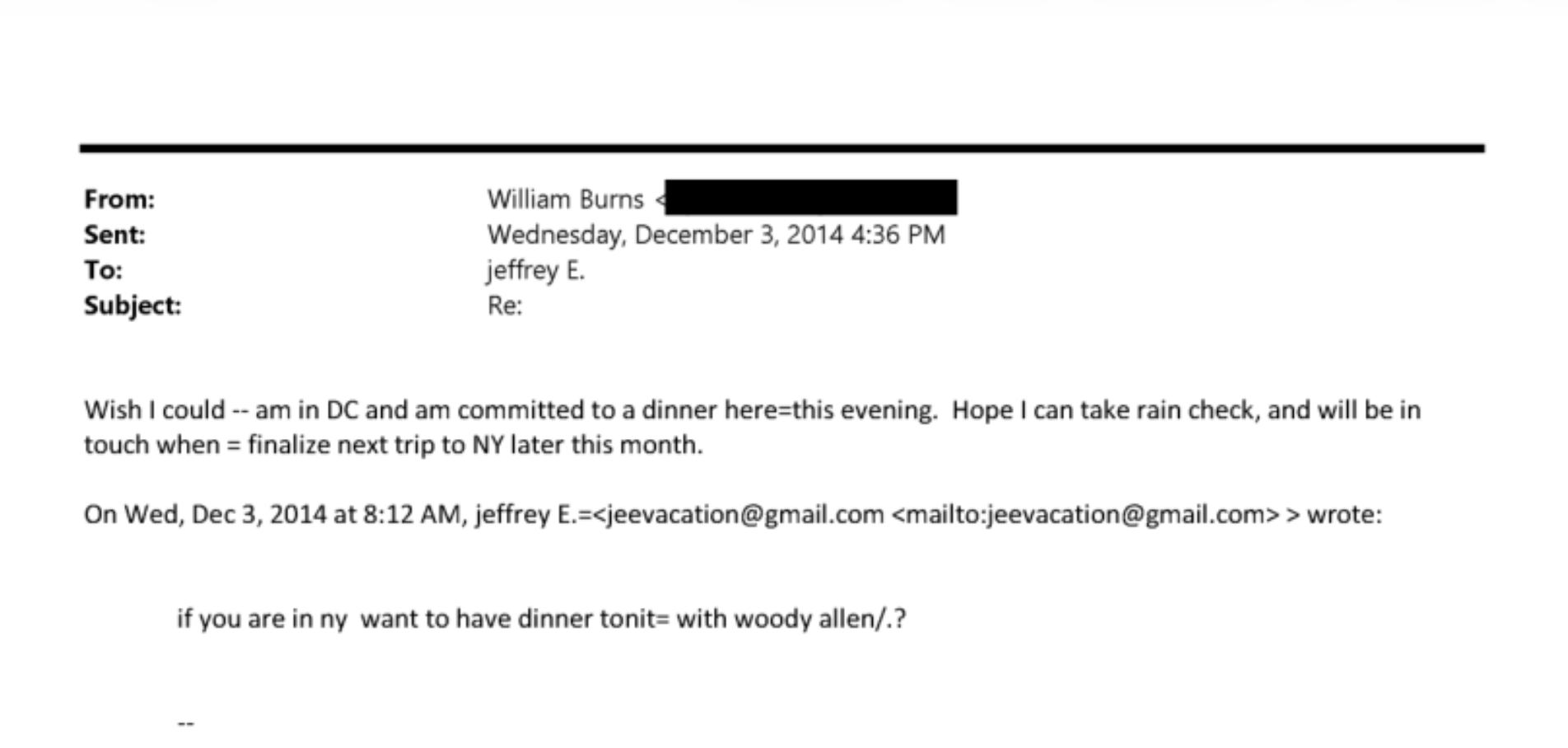Open the mailto:jeevacation@gmail.com link
This screenshot has width=1568, height=748.
[x=1085, y=515]
